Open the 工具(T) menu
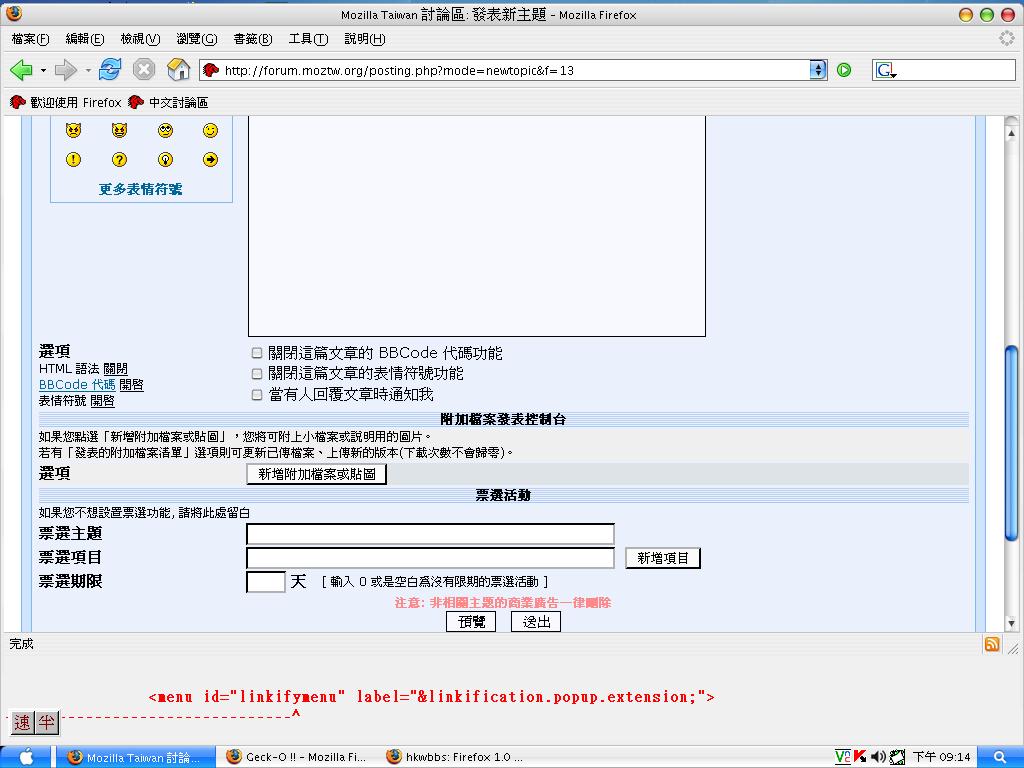Viewport: 1024px width, 768px height. point(308,39)
